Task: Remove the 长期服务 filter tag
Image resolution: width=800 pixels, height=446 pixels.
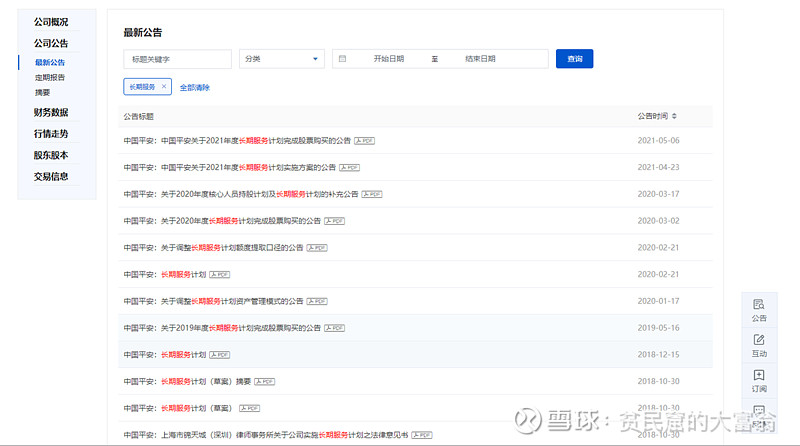Action: point(164,87)
